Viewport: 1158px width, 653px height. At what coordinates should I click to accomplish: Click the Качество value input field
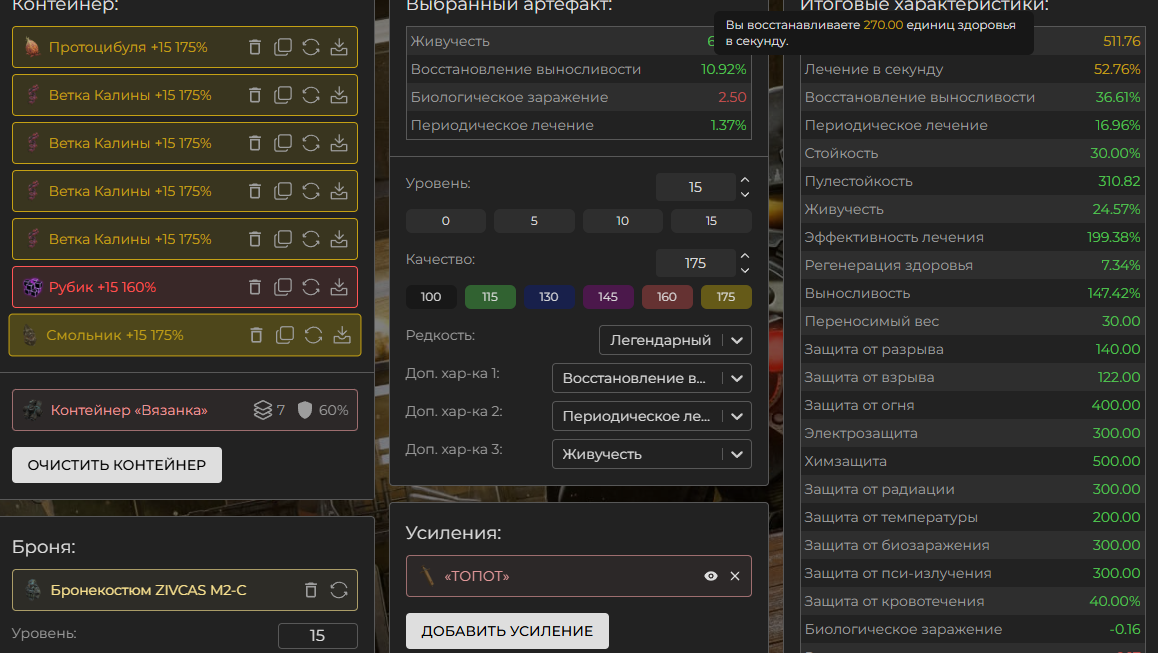click(695, 263)
